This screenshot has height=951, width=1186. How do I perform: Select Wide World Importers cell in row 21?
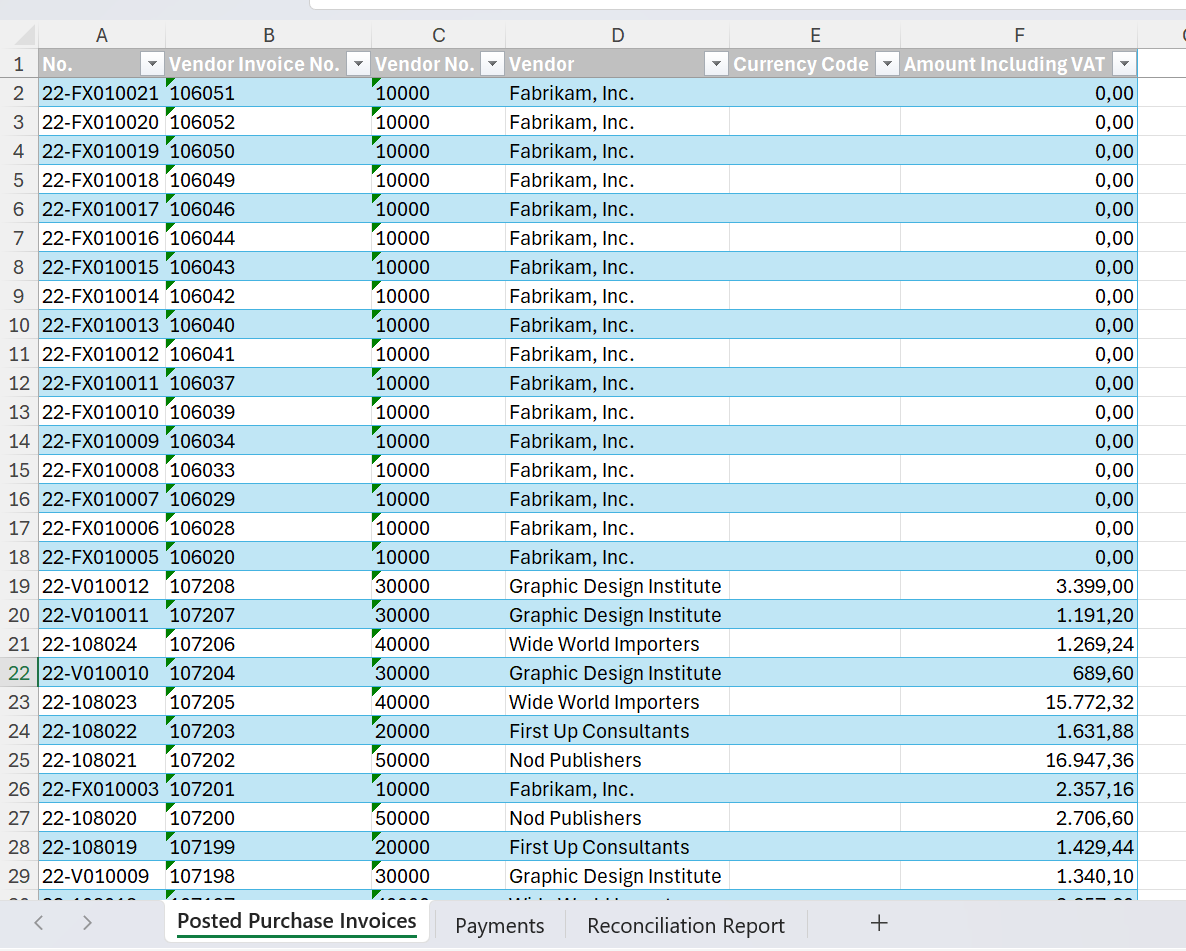click(616, 644)
